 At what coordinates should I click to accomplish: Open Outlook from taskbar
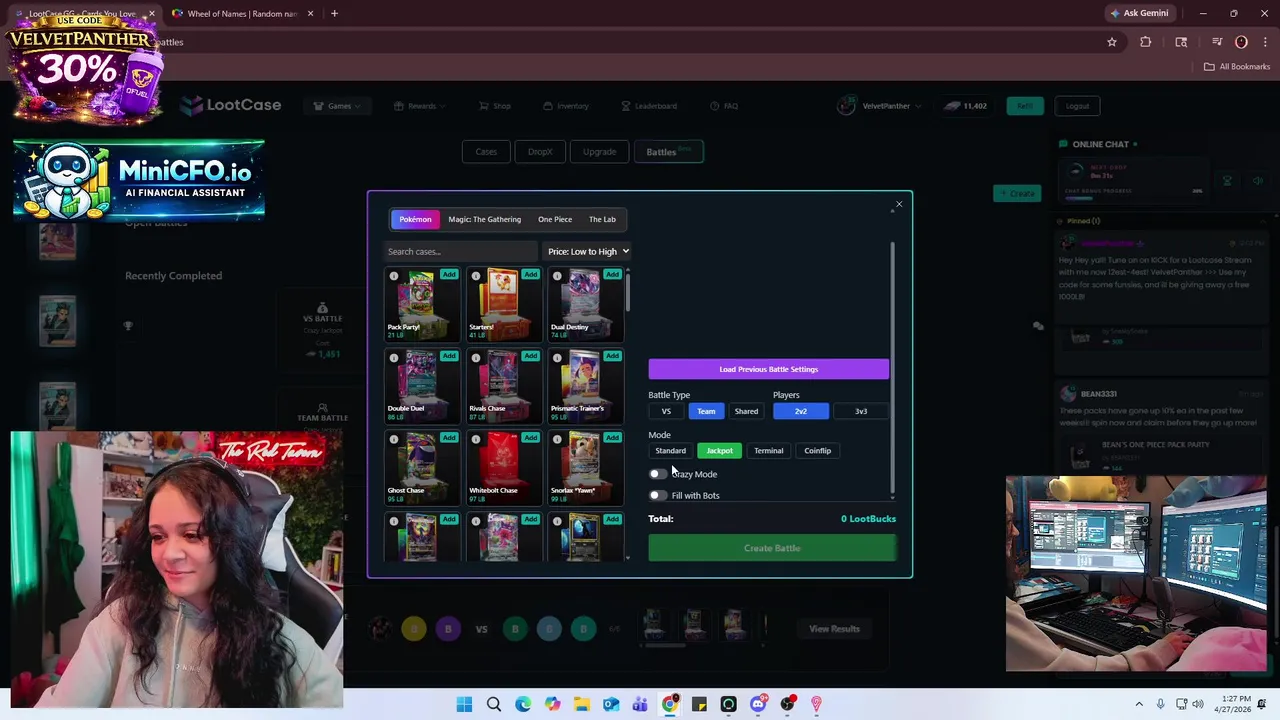click(611, 705)
